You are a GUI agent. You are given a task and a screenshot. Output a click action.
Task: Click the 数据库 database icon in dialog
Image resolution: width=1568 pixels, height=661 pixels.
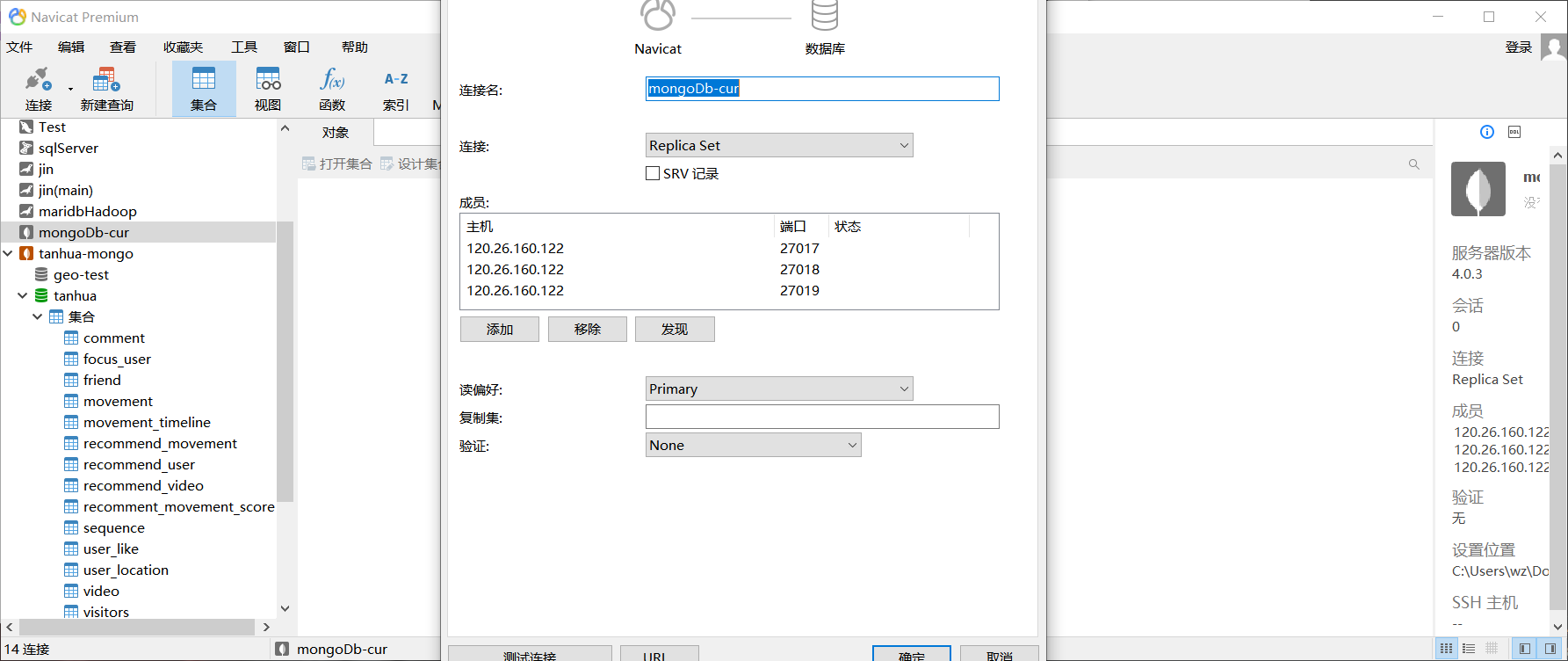pos(825,15)
